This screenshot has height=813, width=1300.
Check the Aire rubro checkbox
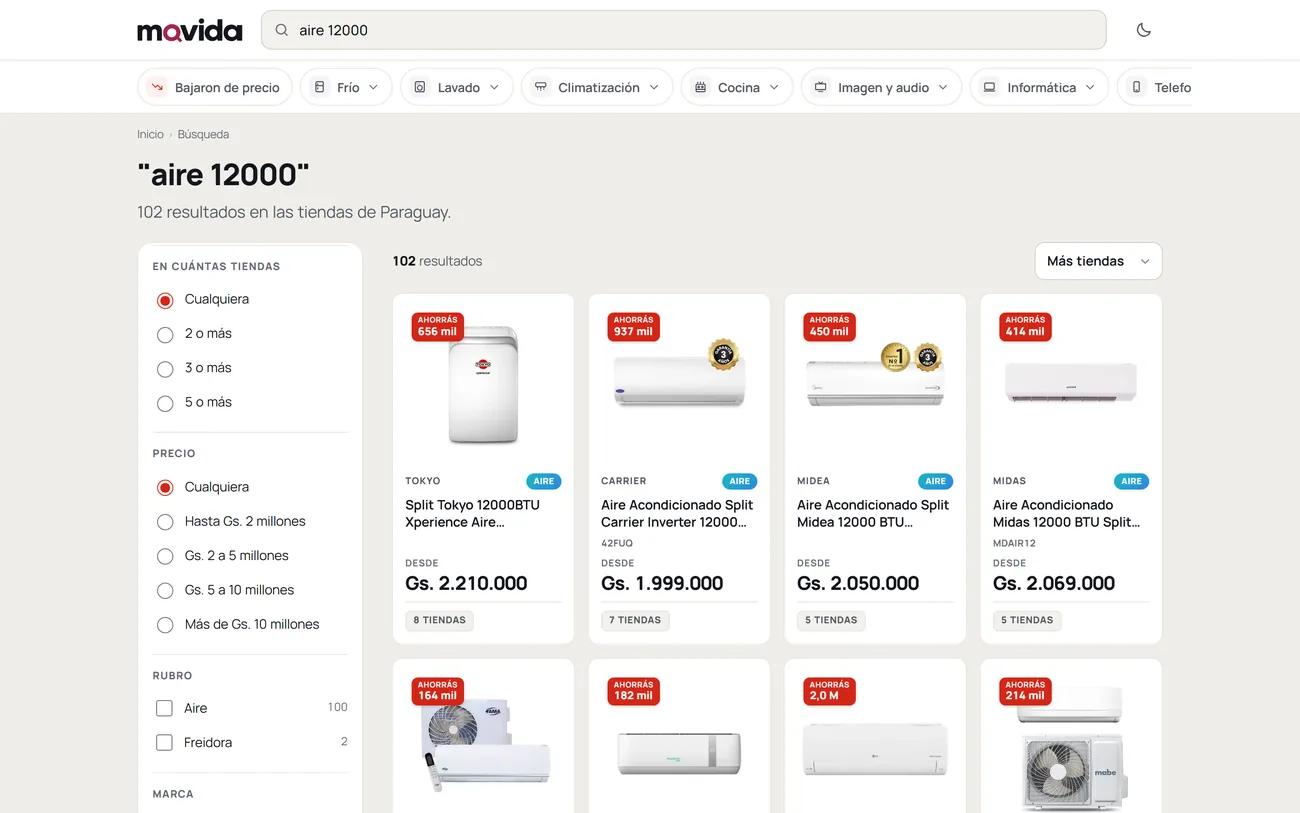(x=165, y=709)
